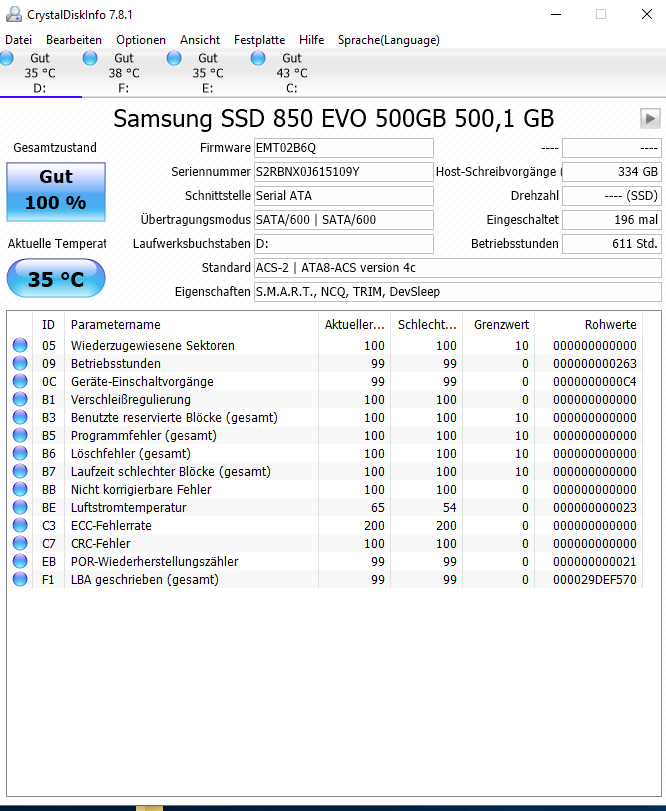Open the Optionen menu

click(x=141, y=40)
